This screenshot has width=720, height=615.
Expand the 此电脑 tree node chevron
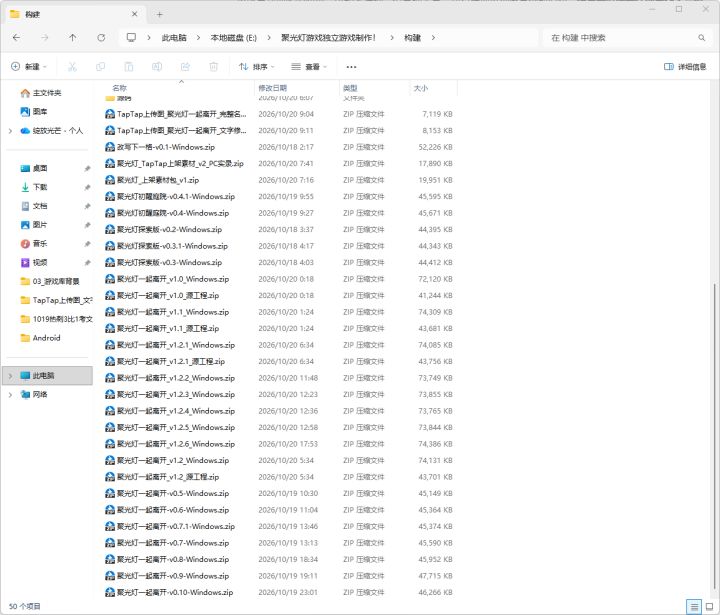pyautogui.click(x=10, y=376)
